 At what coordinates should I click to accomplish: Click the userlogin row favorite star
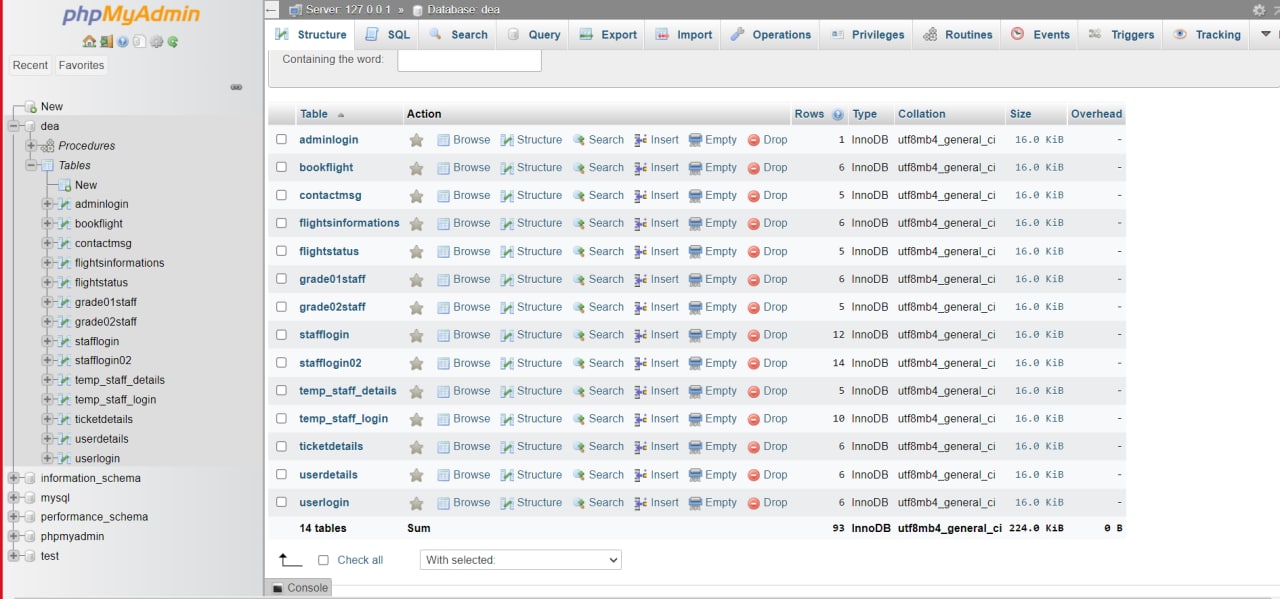pyautogui.click(x=416, y=503)
